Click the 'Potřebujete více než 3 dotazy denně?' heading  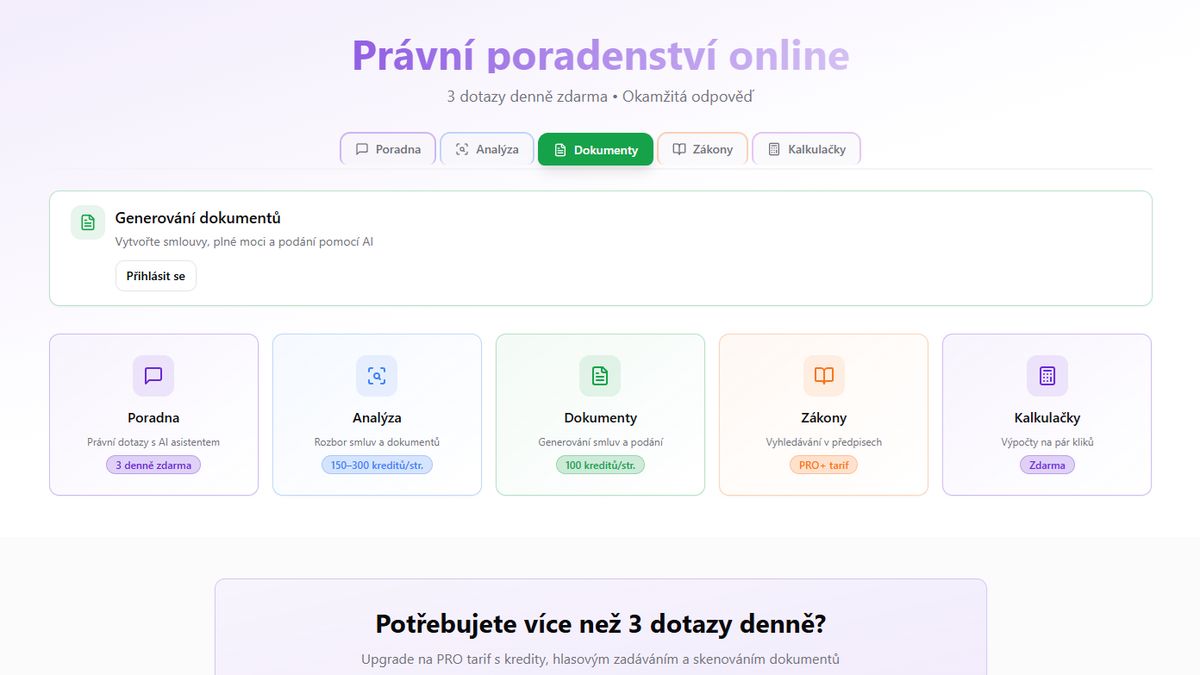(x=600, y=625)
